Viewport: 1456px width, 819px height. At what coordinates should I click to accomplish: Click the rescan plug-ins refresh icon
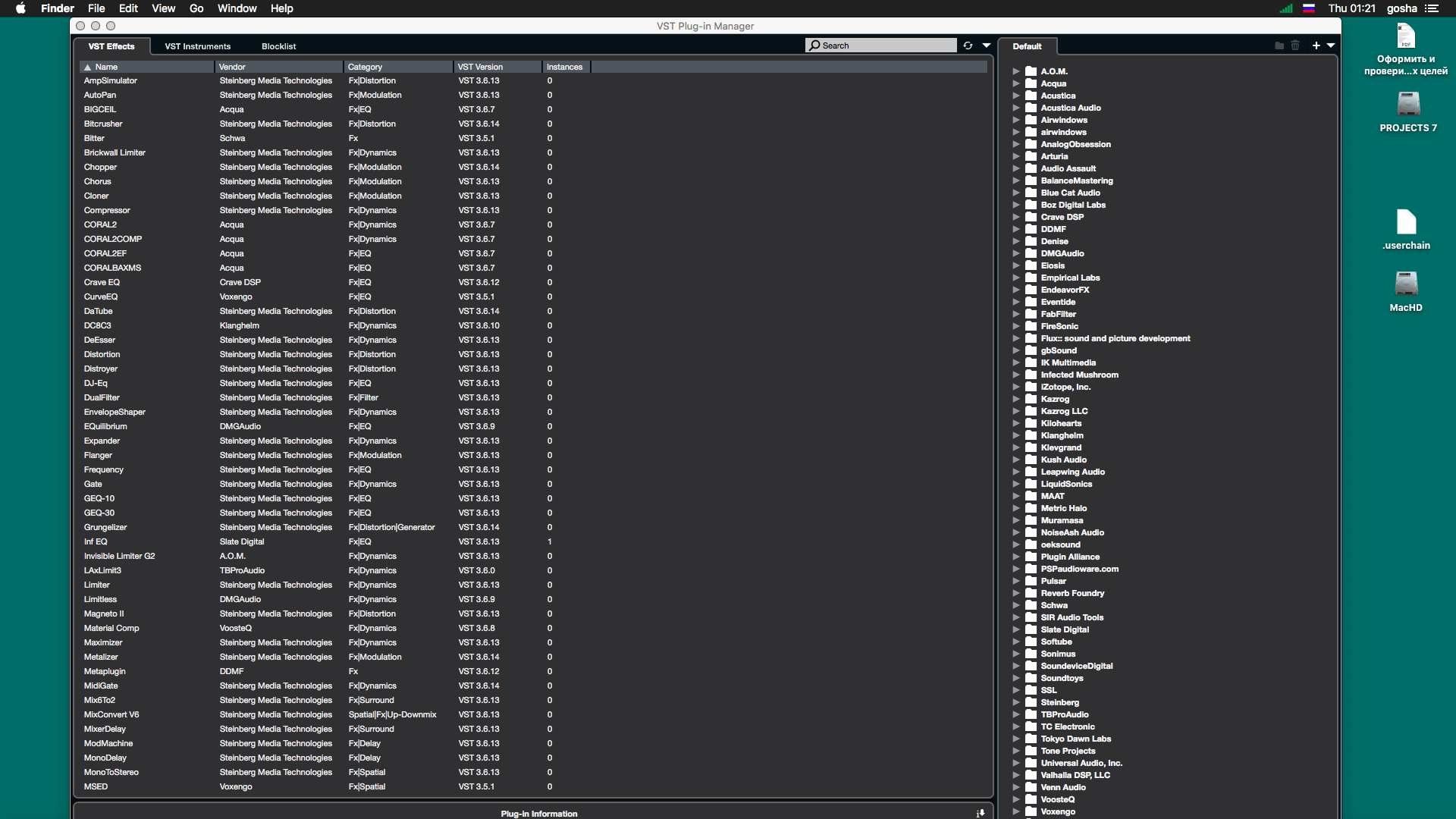pyautogui.click(x=968, y=45)
